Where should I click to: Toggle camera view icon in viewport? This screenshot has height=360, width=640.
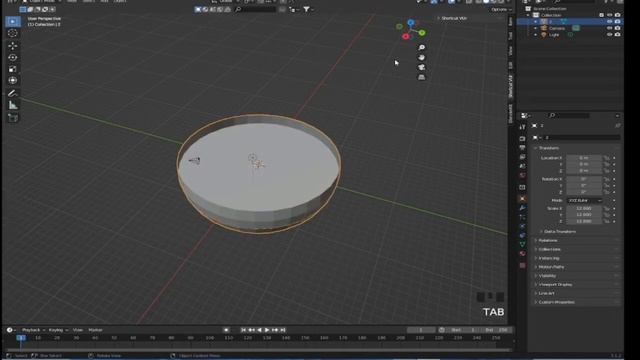tap(422, 67)
